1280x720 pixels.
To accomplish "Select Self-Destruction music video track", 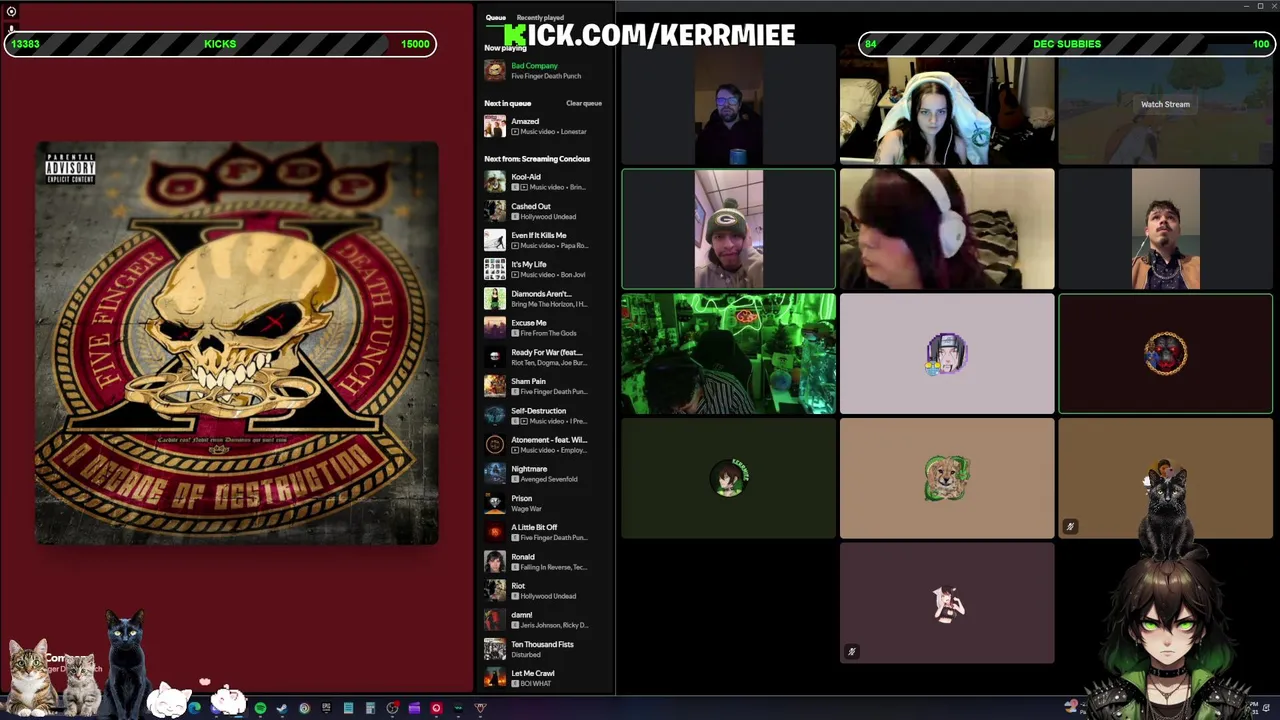I will (546, 415).
